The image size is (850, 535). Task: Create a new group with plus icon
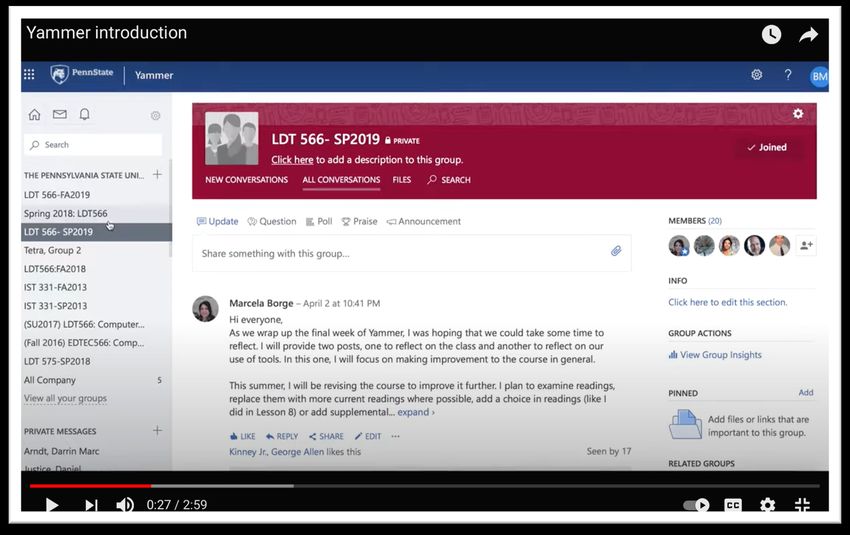coord(157,175)
